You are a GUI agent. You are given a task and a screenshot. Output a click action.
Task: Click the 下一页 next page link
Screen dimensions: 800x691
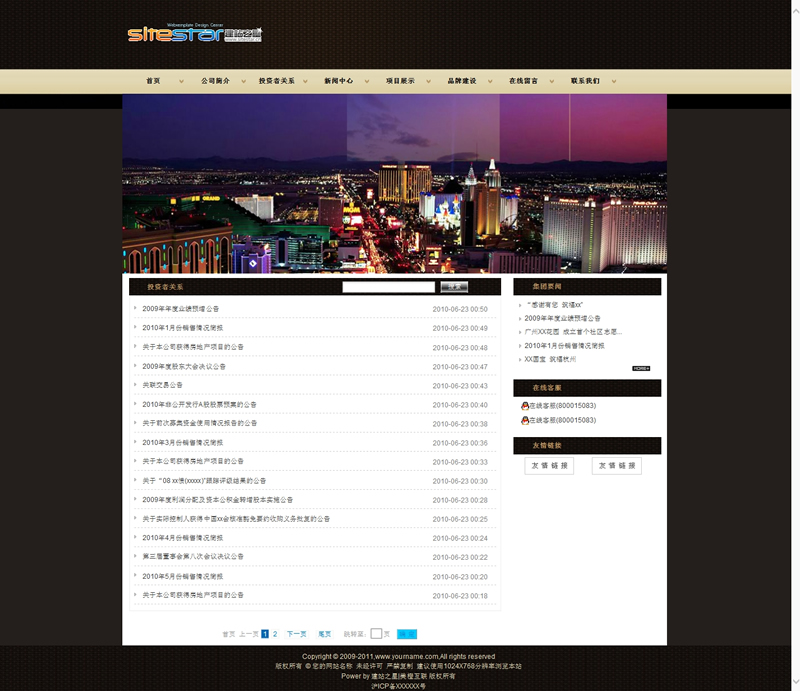(x=297, y=634)
